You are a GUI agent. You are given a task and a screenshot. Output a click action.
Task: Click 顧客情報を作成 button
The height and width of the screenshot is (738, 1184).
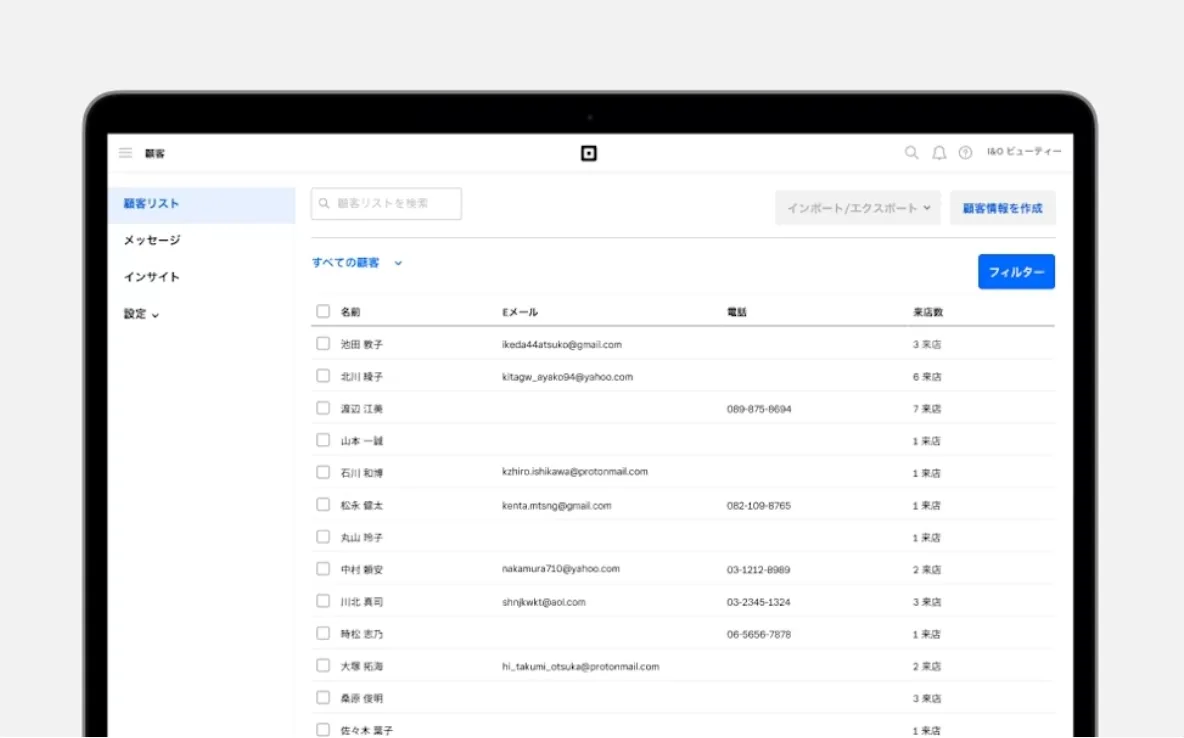(1002, 208)
